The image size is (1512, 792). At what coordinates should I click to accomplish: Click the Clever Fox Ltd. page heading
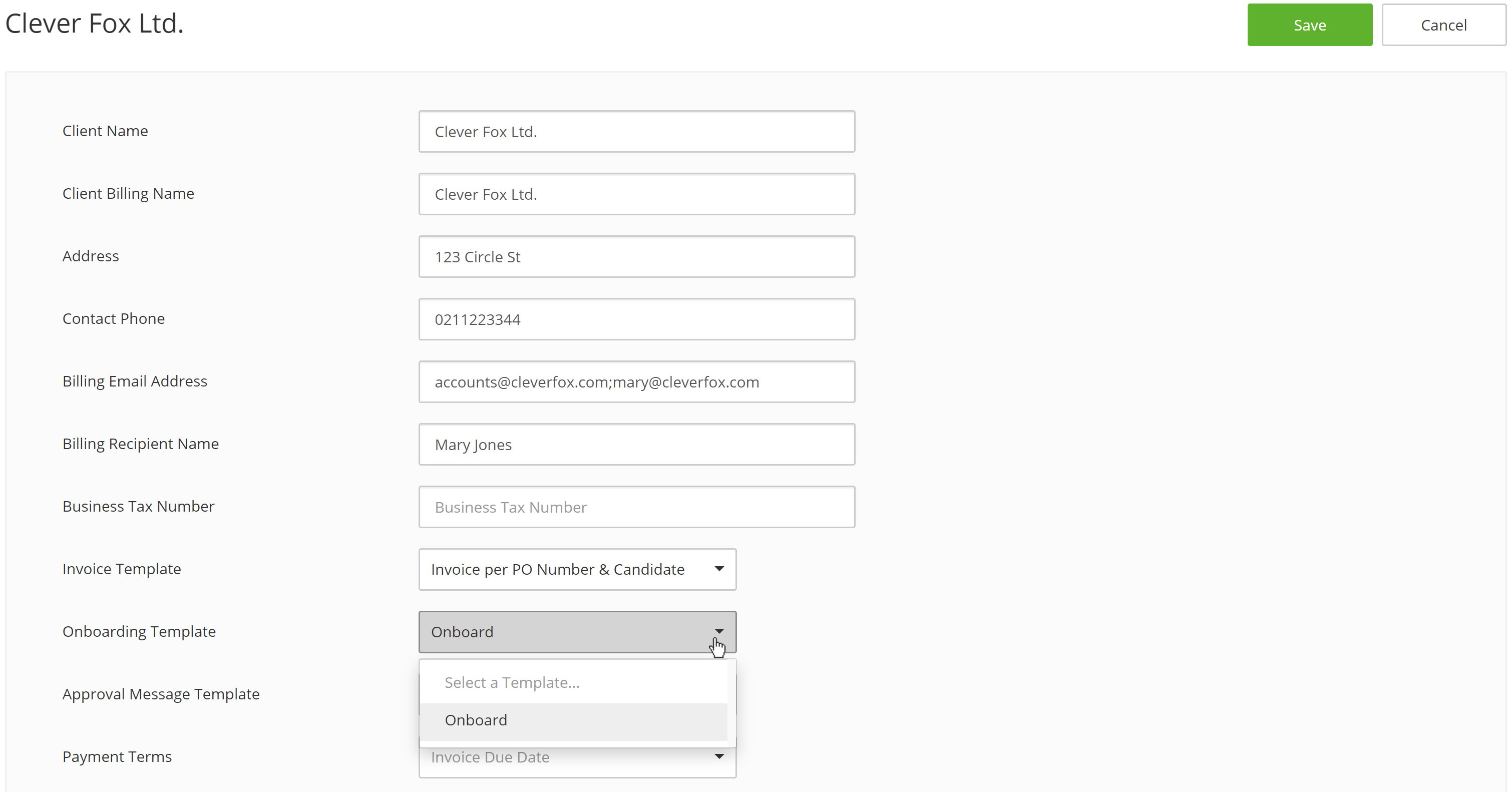95,24
